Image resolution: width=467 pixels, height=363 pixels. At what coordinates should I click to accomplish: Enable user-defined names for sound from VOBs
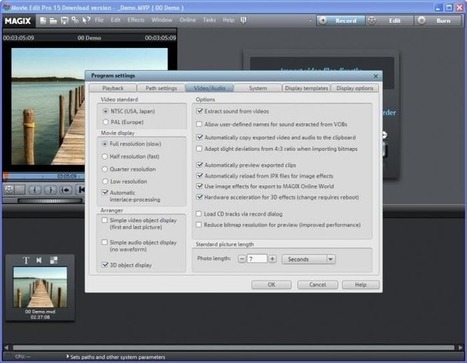[199, 124]
